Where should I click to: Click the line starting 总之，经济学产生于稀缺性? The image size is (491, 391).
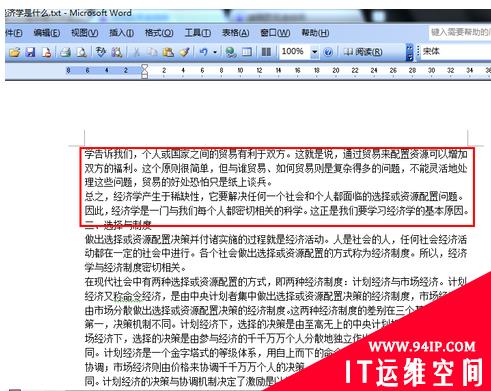[x=274, y=197]
